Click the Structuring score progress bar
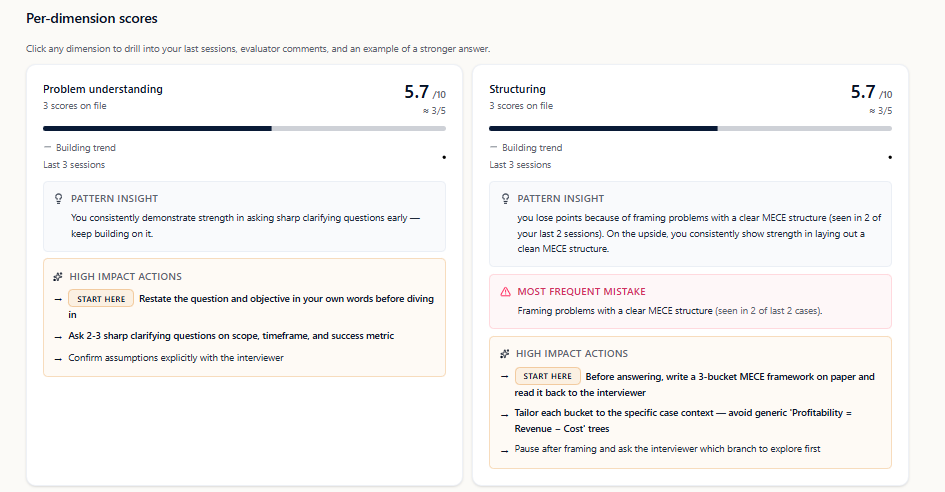945x492 pixels. pos(690,128)
